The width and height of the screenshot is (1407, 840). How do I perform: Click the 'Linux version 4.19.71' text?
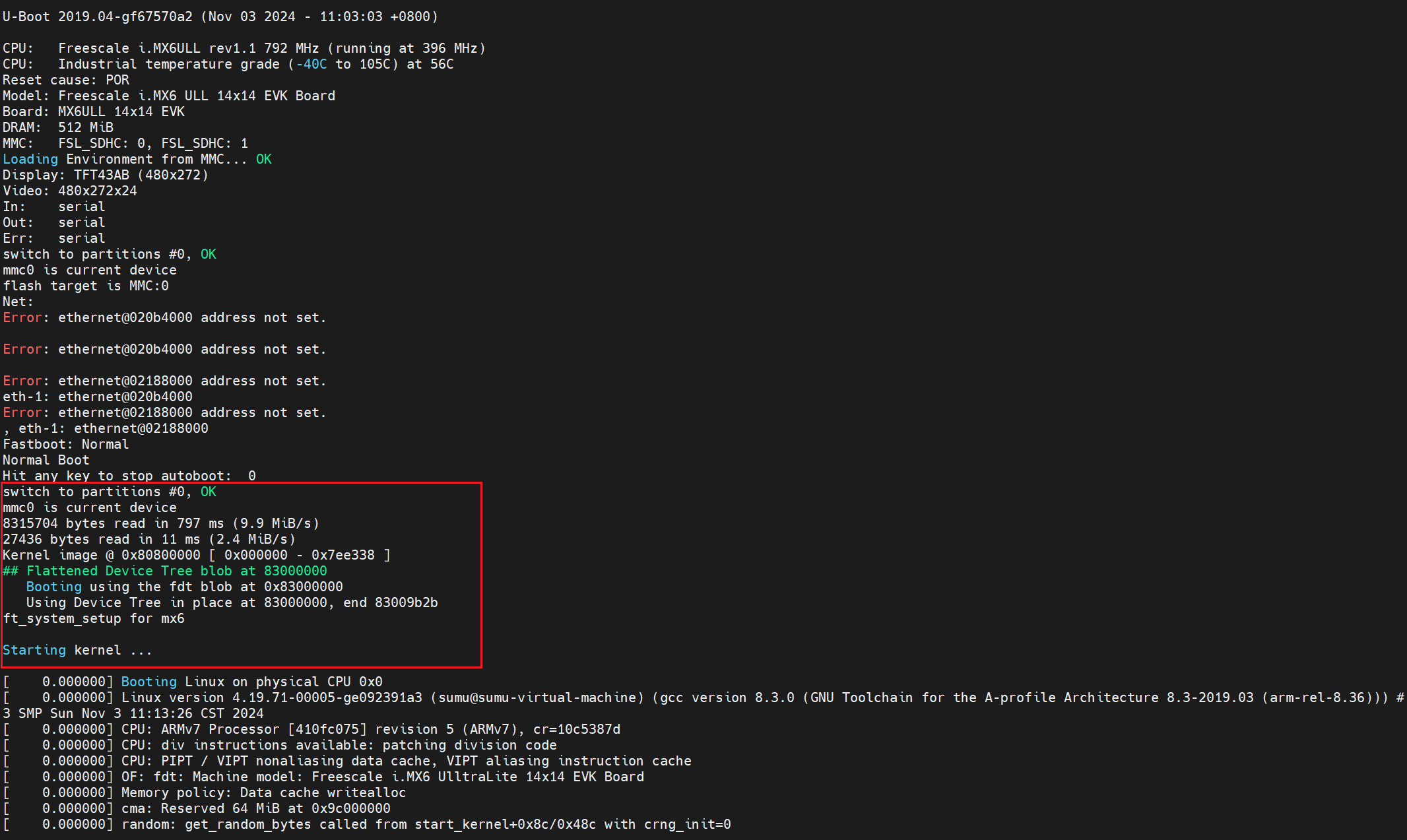[271, 697]
